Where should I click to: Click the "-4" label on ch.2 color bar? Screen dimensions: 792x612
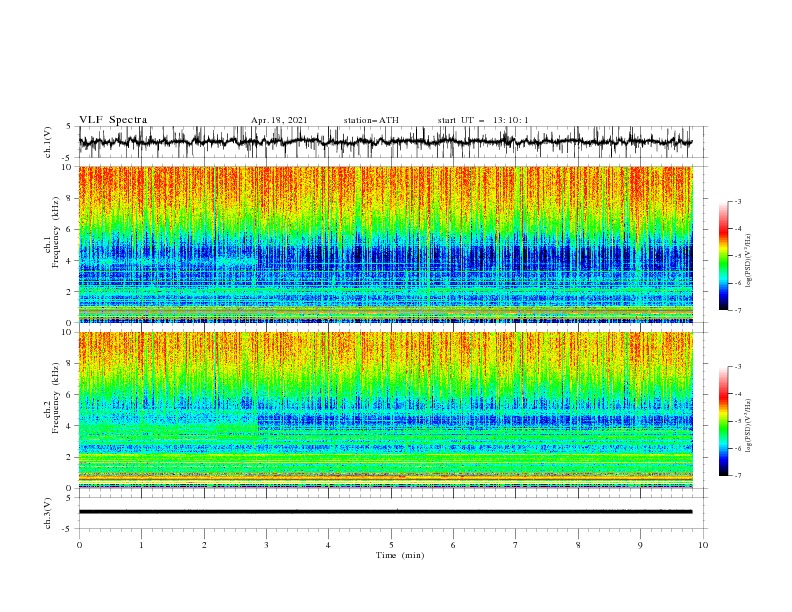coord(738,394)
